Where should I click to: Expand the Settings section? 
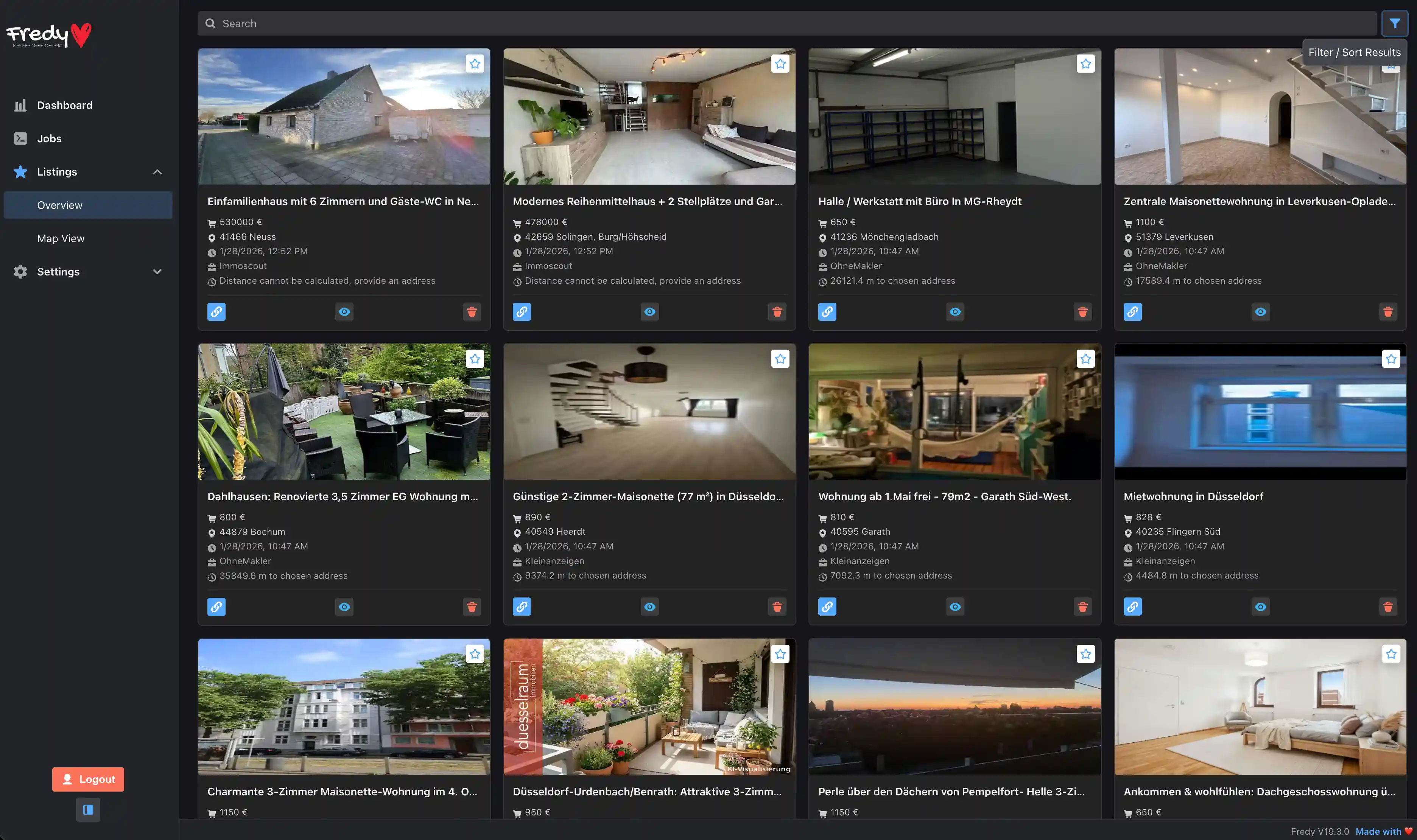(x=157, y=272)
